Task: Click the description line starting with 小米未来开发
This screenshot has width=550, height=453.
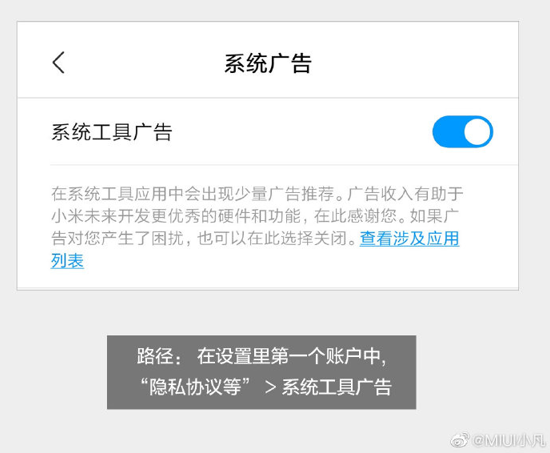Action: click(255, 216)
